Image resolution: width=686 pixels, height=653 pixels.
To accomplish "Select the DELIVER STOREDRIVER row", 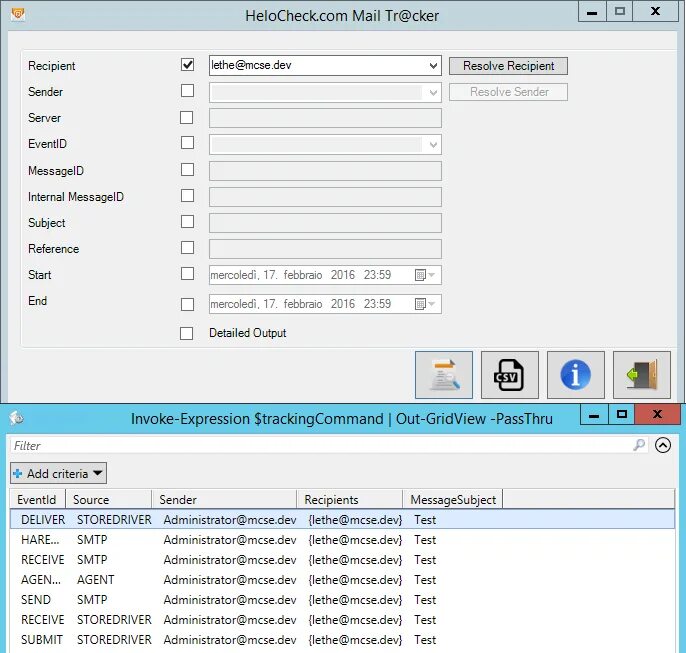I will 342,520.
